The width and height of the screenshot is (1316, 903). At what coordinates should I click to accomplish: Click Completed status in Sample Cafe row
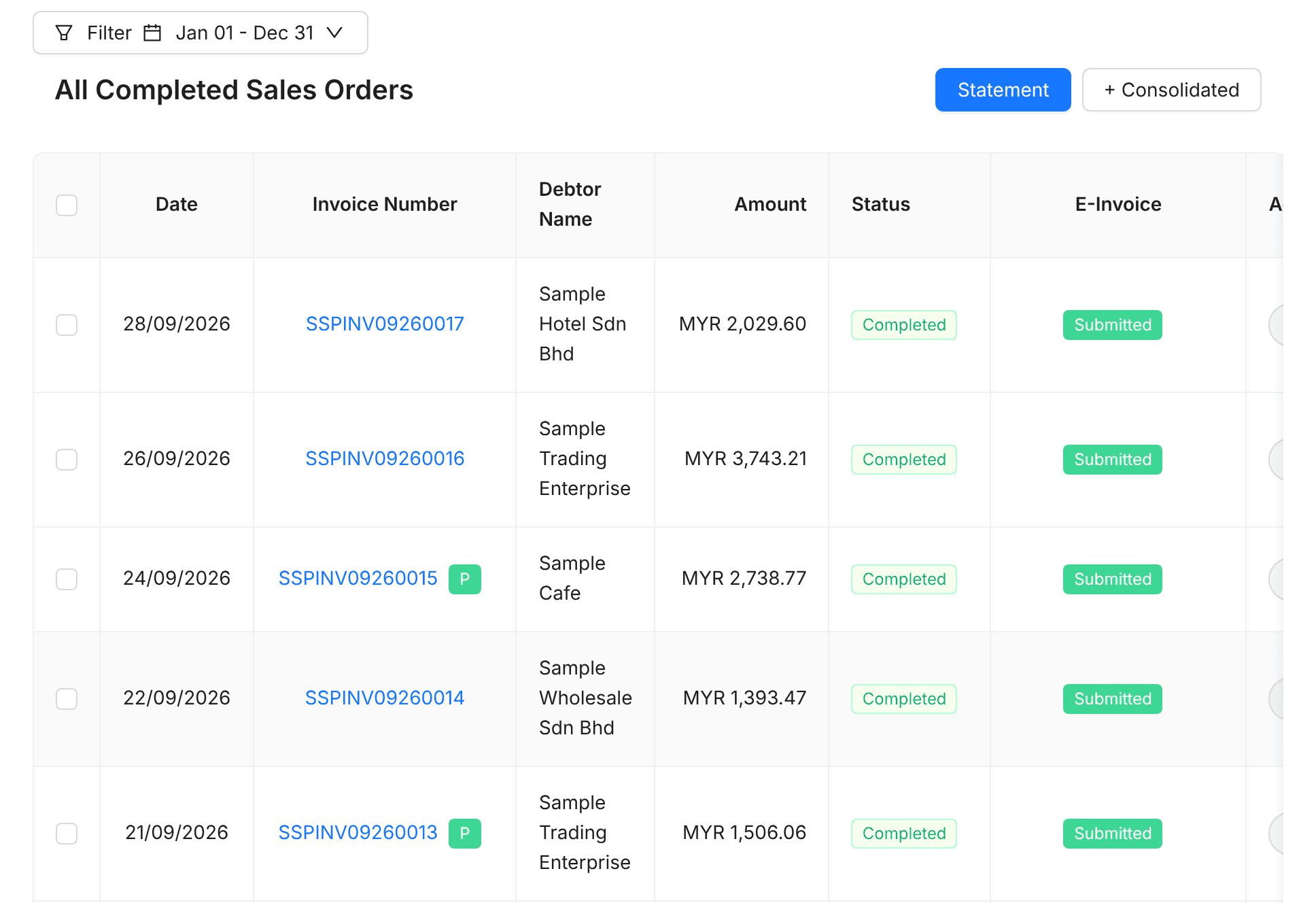[904, 579]
